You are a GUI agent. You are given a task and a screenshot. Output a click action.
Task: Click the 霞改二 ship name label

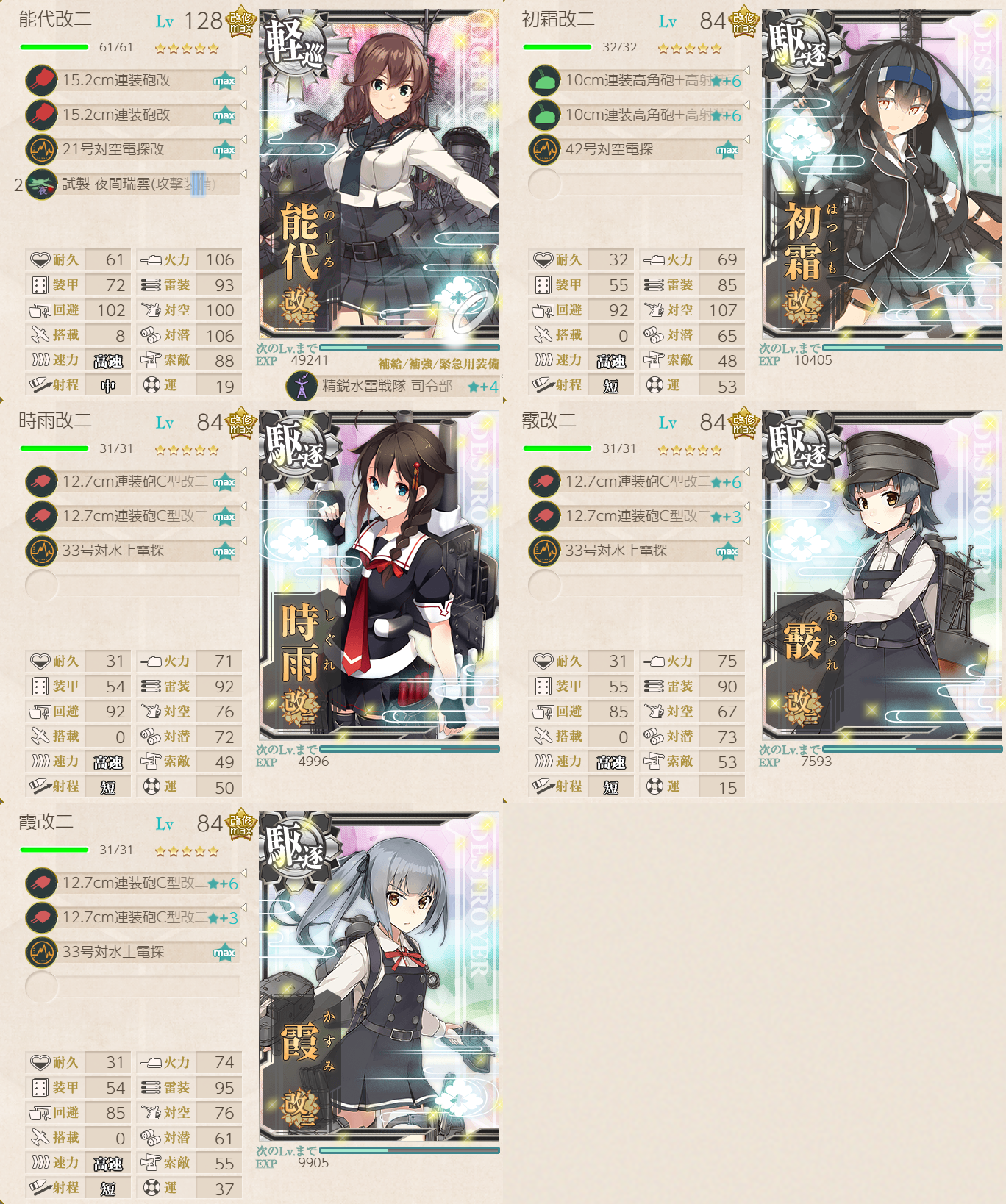tap(46, 822)
